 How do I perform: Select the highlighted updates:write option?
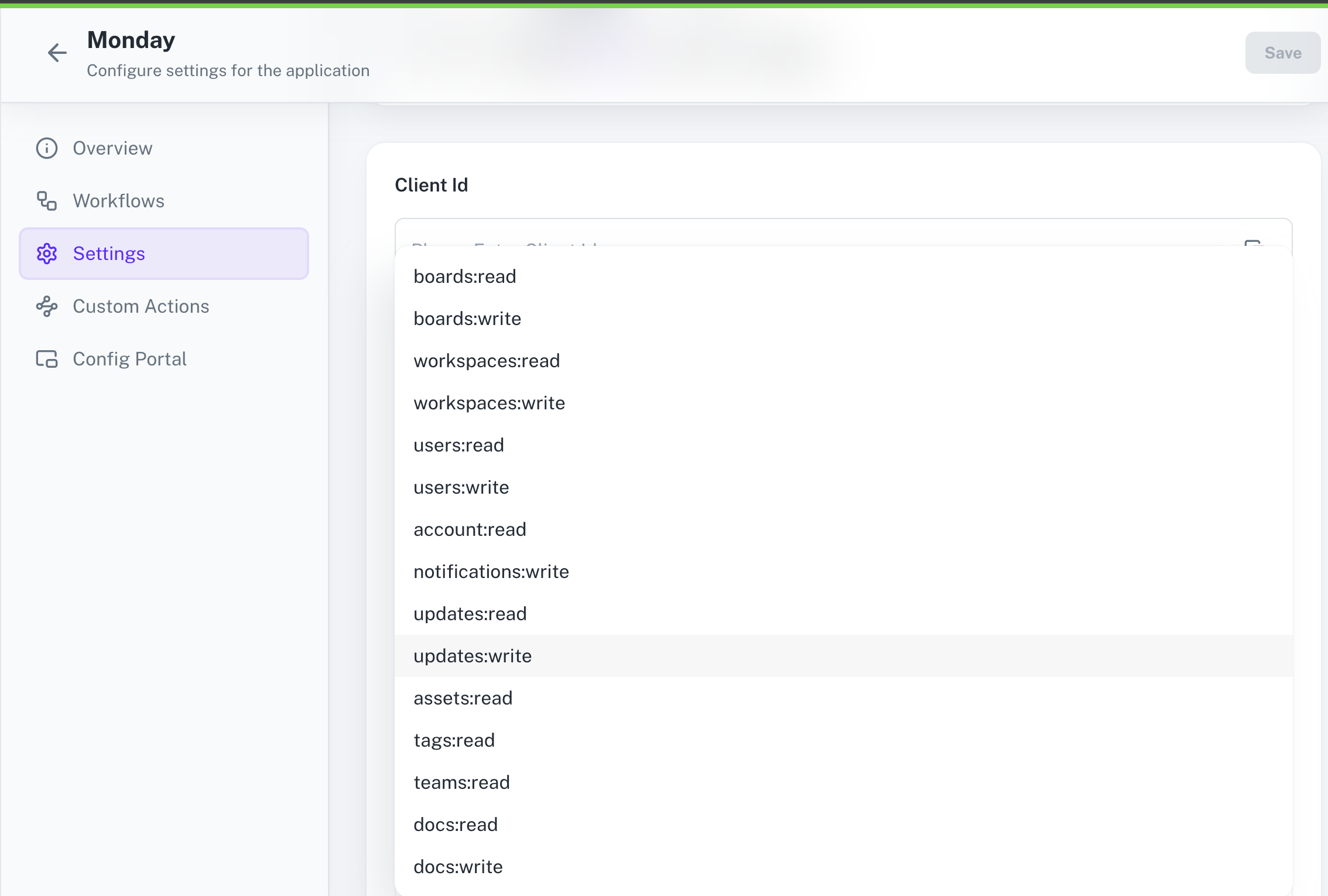click(473, 655)
